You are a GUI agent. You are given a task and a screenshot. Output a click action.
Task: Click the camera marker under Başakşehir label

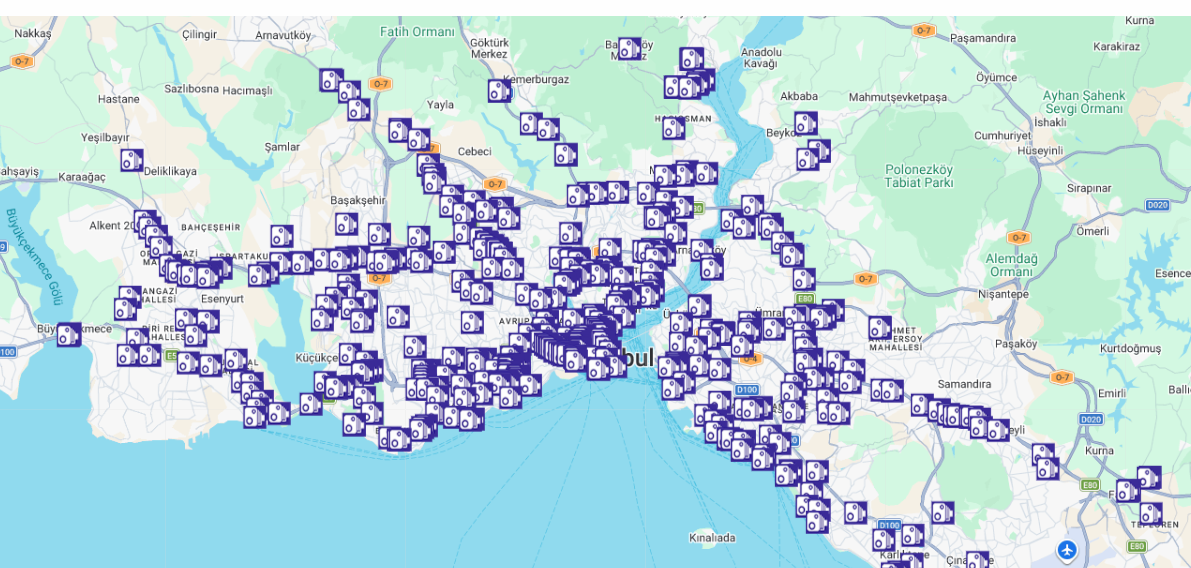(x=346, y=224)
